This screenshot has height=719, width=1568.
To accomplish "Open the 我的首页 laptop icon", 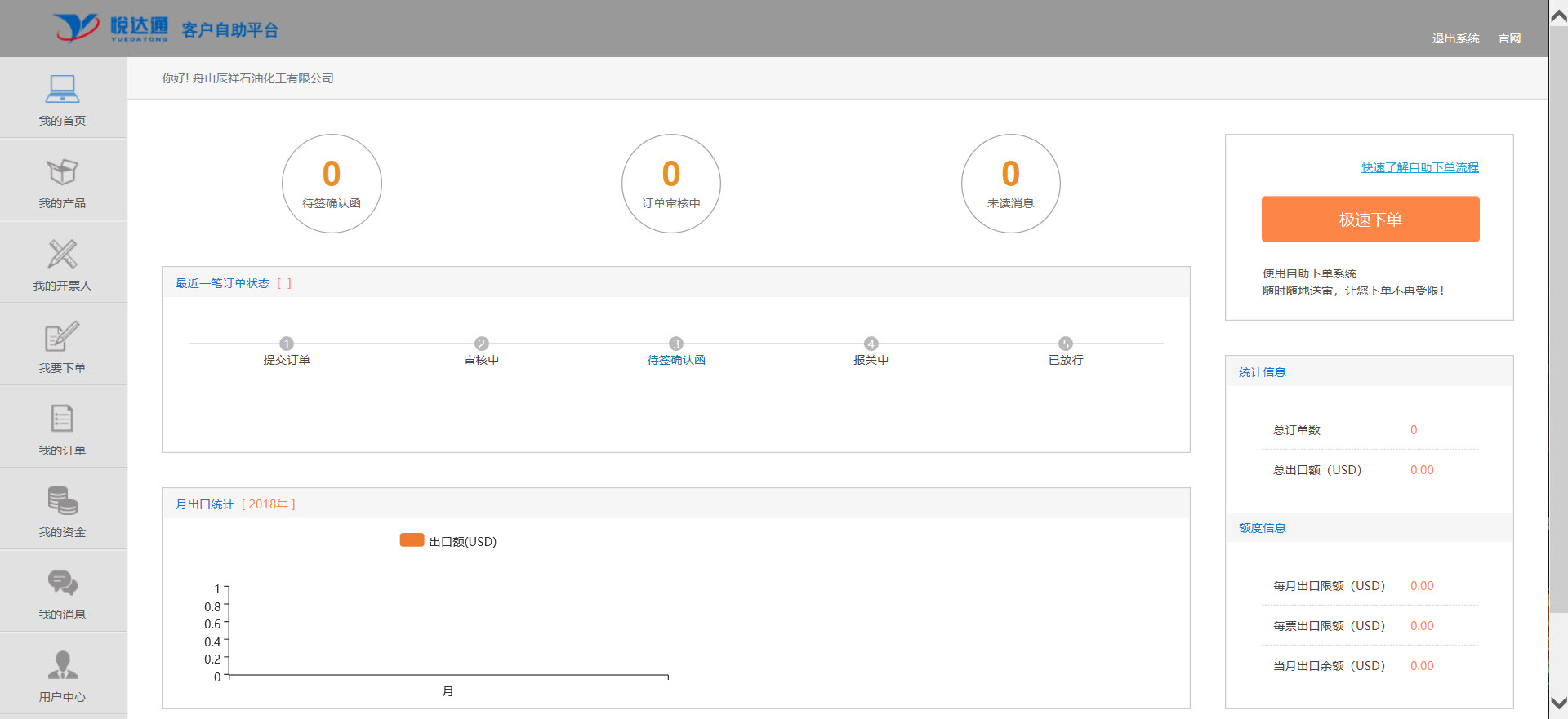I will [x=62, y=89].
